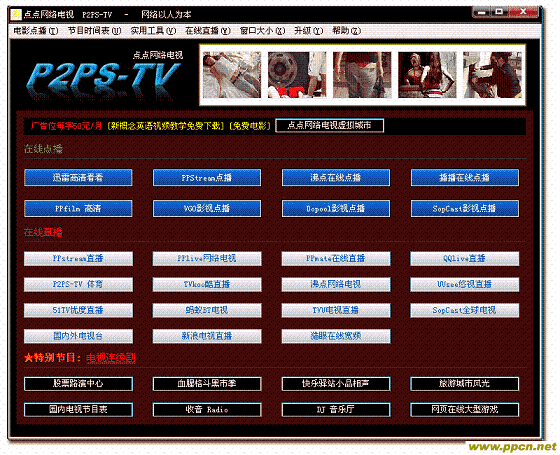Open the first banner thumbnail of a woman lying down
The image size is (560, 455).
(232, 75)
